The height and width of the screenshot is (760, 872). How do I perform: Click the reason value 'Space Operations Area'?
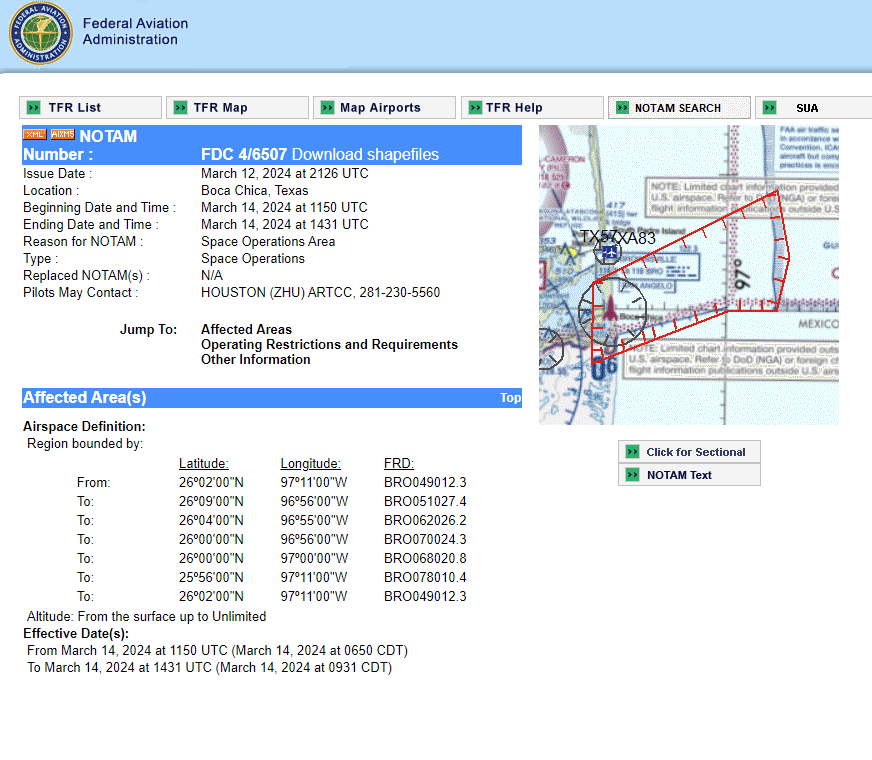(268, 241)
